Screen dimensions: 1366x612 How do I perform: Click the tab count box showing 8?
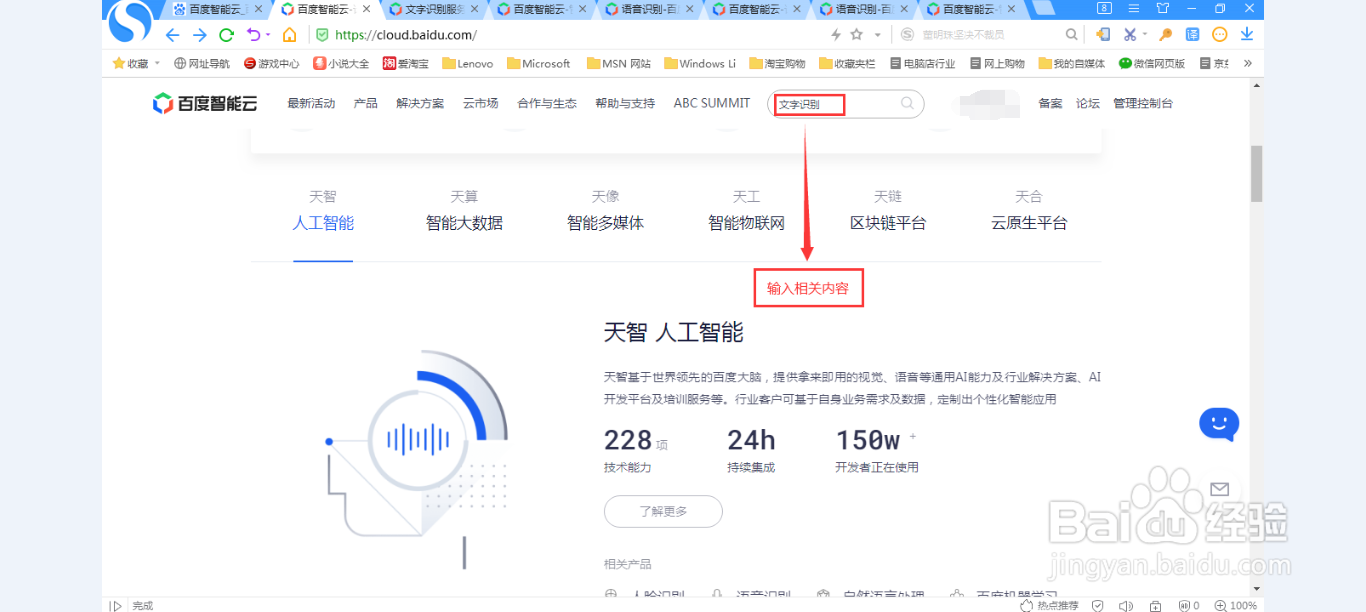[1104, 8]
